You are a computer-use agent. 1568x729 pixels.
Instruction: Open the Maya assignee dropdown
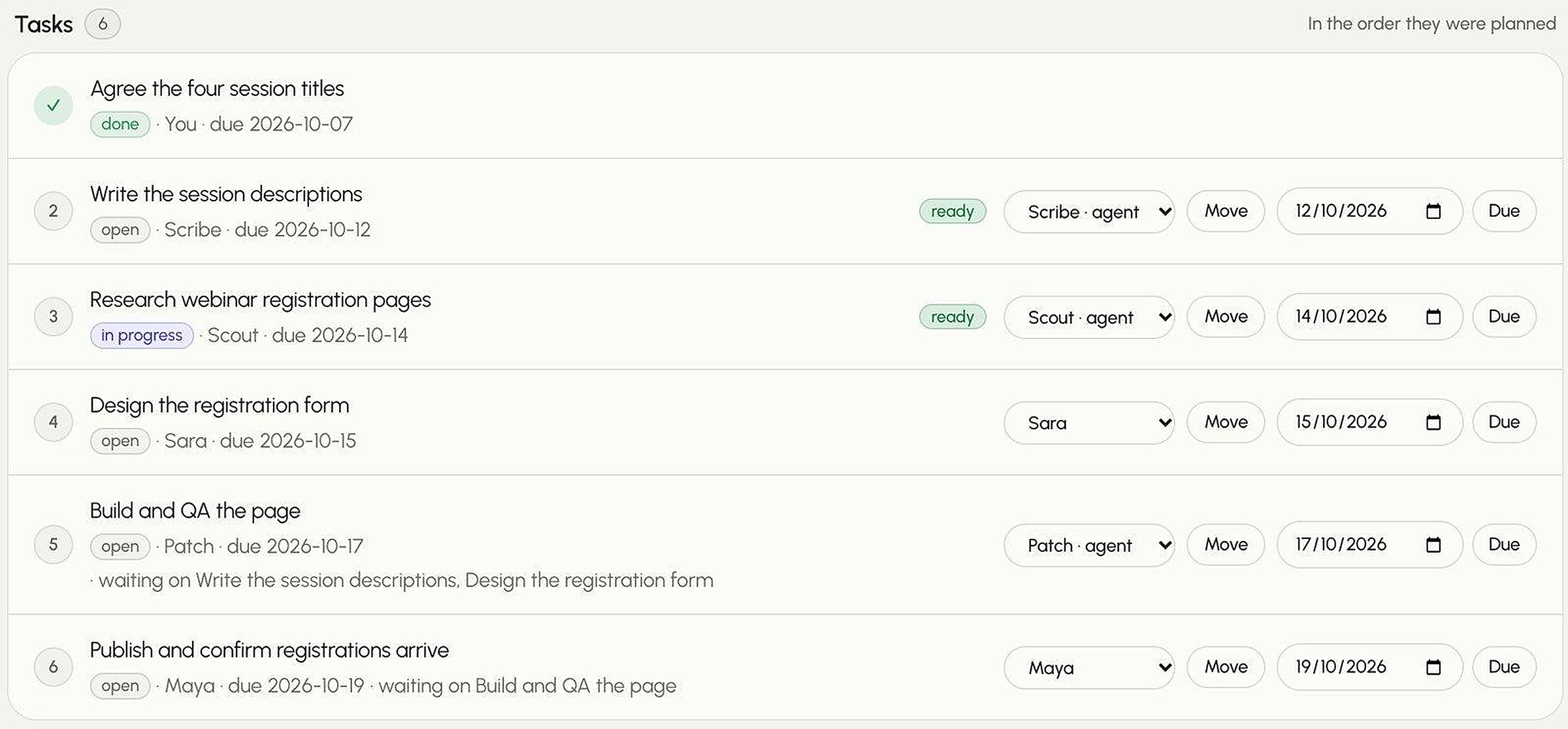click(x=1089, y=667)
